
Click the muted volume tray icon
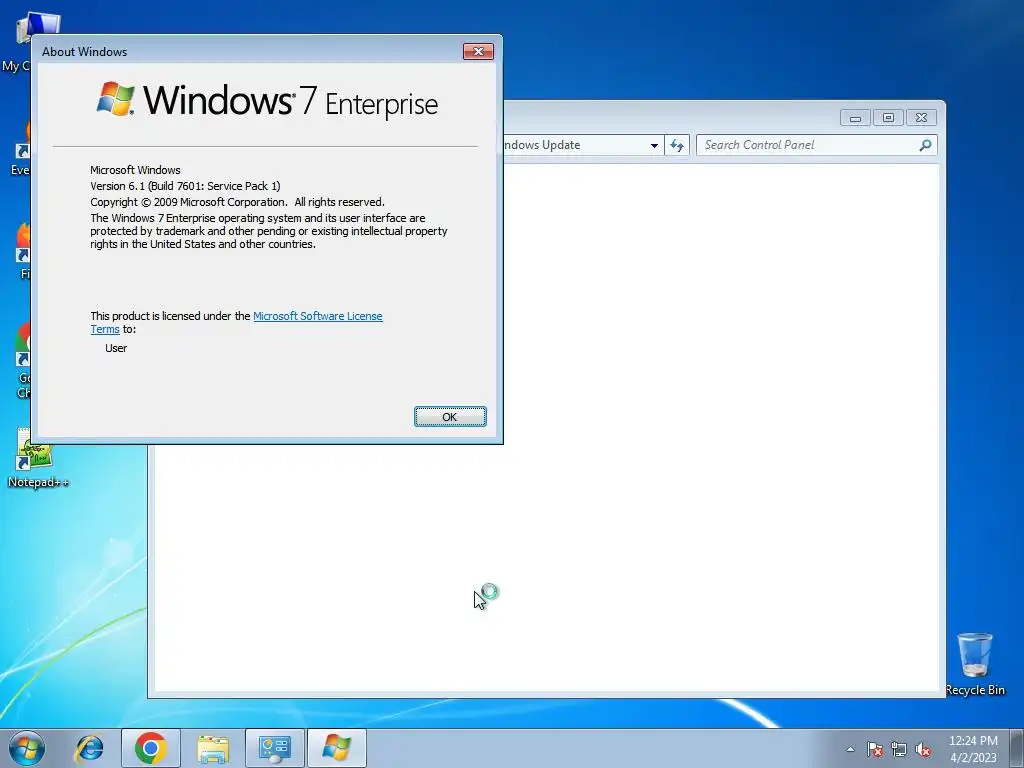coord(923,749)
